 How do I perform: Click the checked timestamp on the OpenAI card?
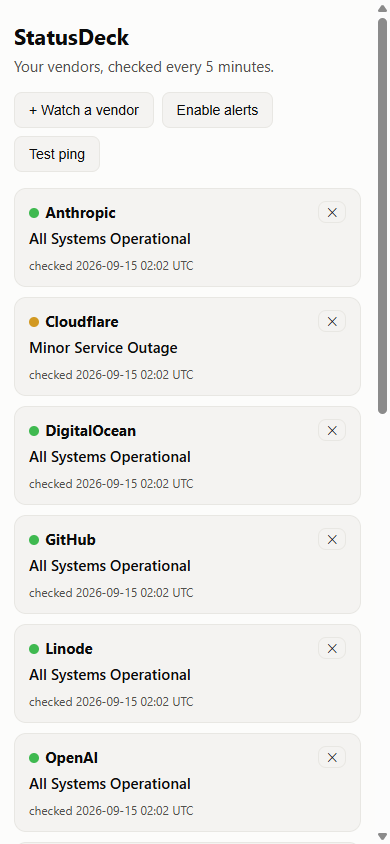pos(111,811)
